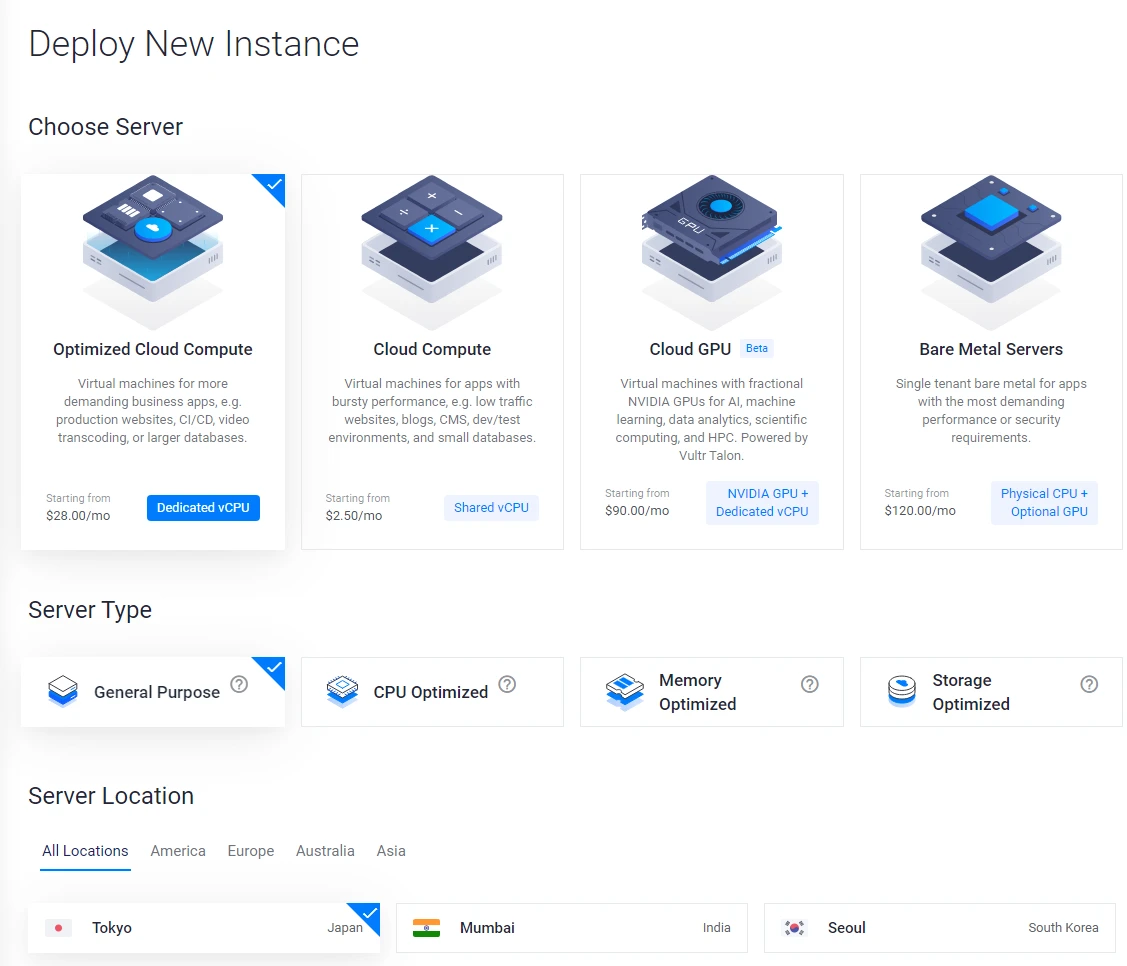Select the CPU Optimized label
Viewport: 1127px width, 966px height.
pos(431,692)
